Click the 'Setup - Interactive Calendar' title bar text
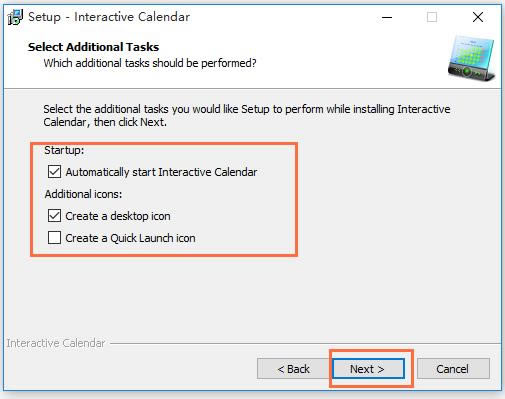Image resolution: width=505 pixels, height=399 pixels. pos(109,17)
